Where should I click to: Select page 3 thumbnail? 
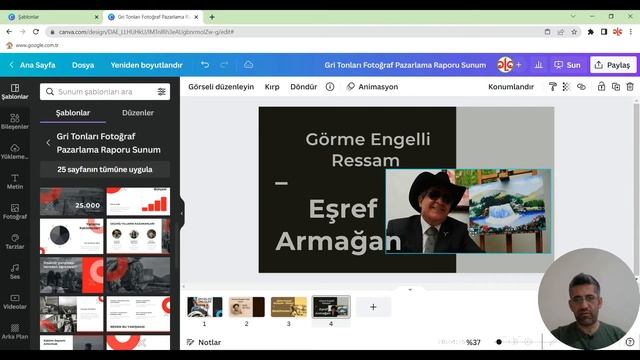[x=289, y=307]
